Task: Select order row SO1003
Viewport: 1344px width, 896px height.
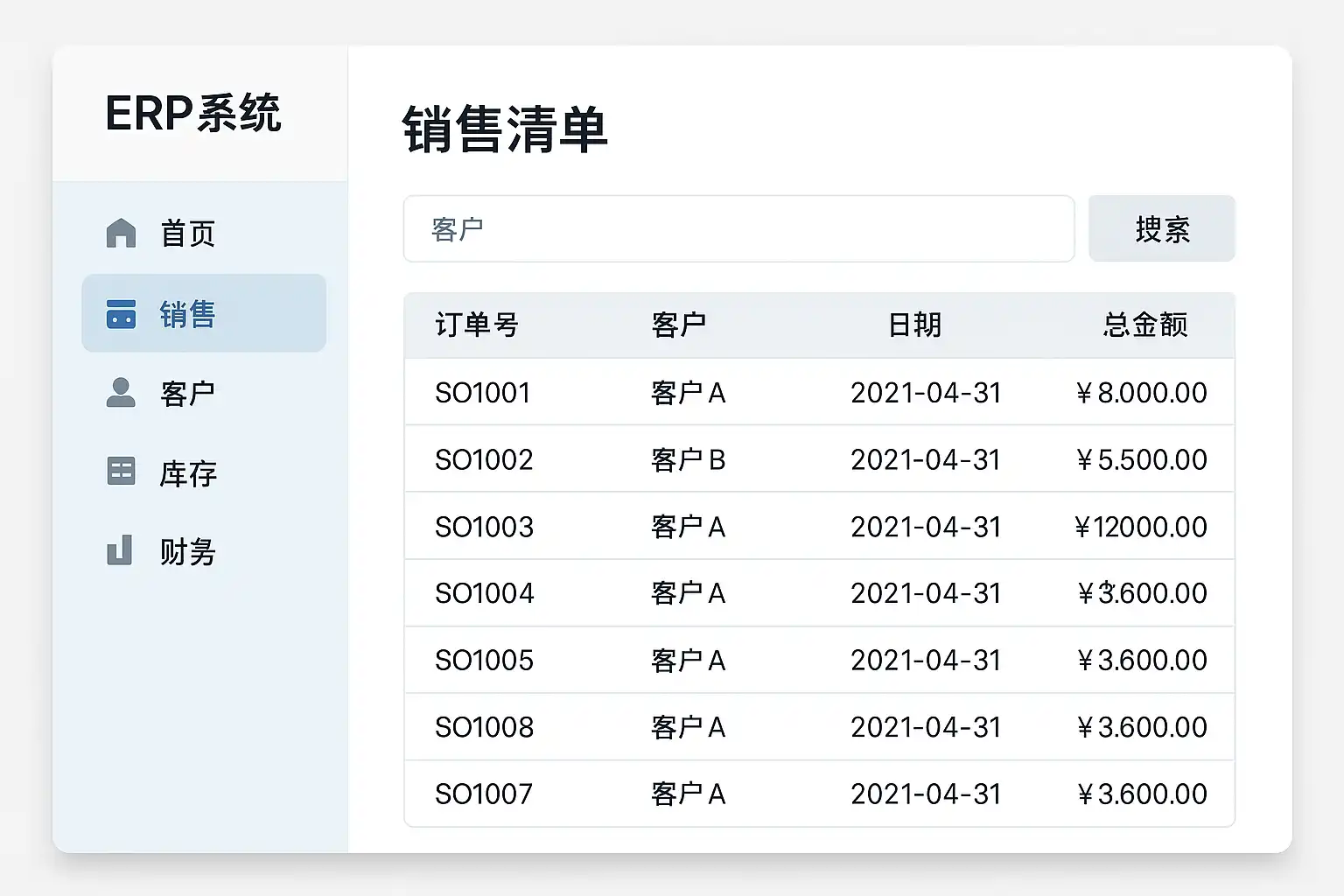Action: click(x=484, y=527)
